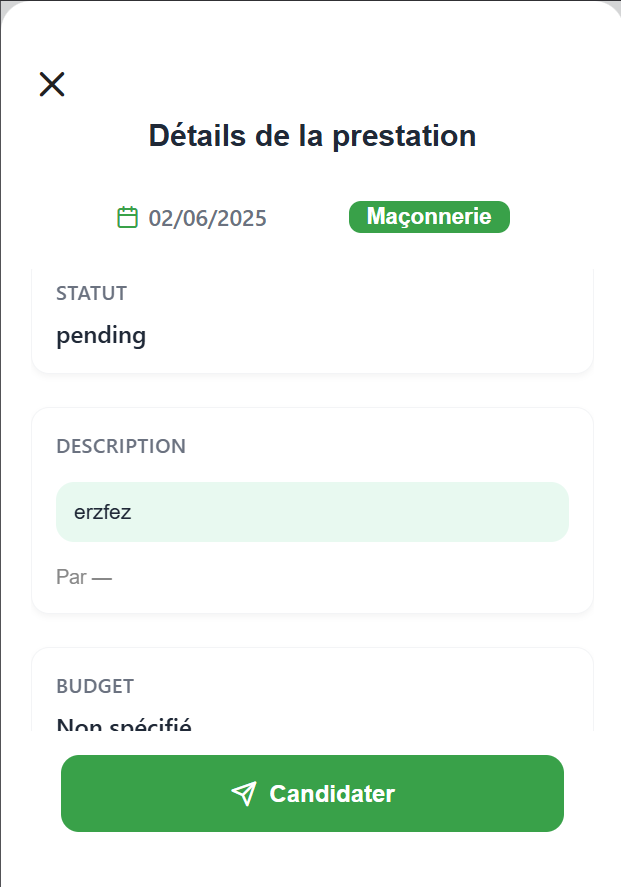Click the author dash placeholder after Par
621x887 pixels.
coord(102,577)
